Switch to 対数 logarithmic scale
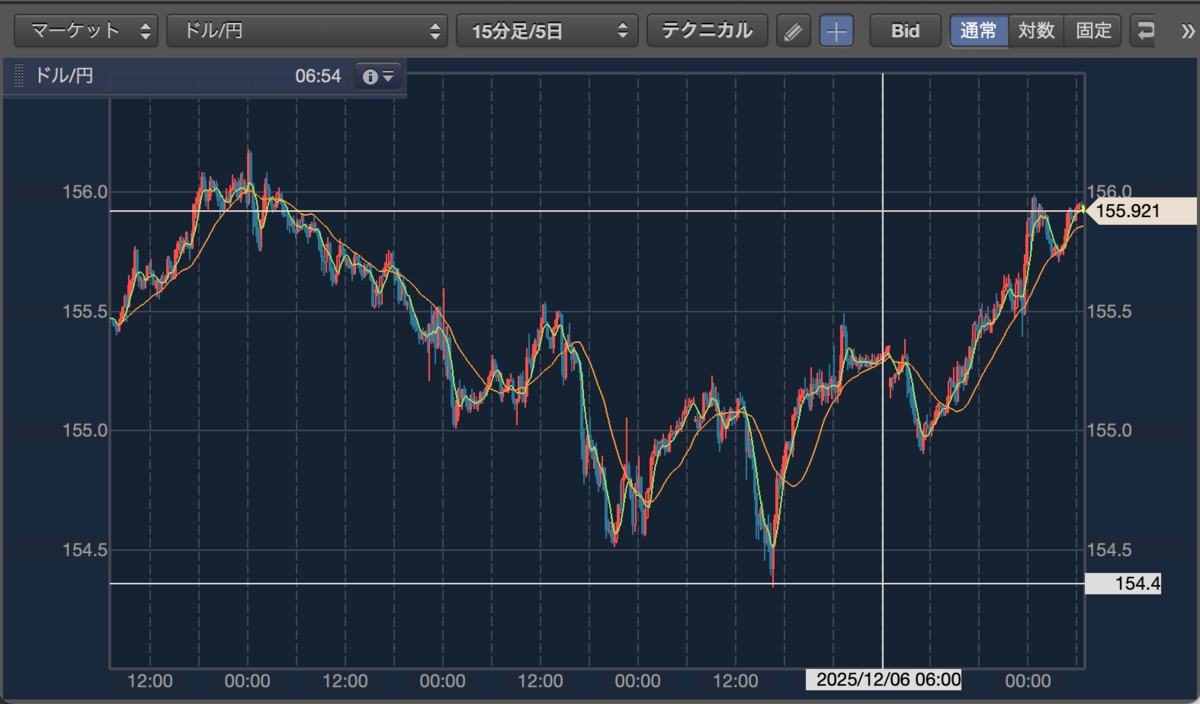Image resolution: width=1200 pixels, height=704 pixels. click(x=1036, y=31)
